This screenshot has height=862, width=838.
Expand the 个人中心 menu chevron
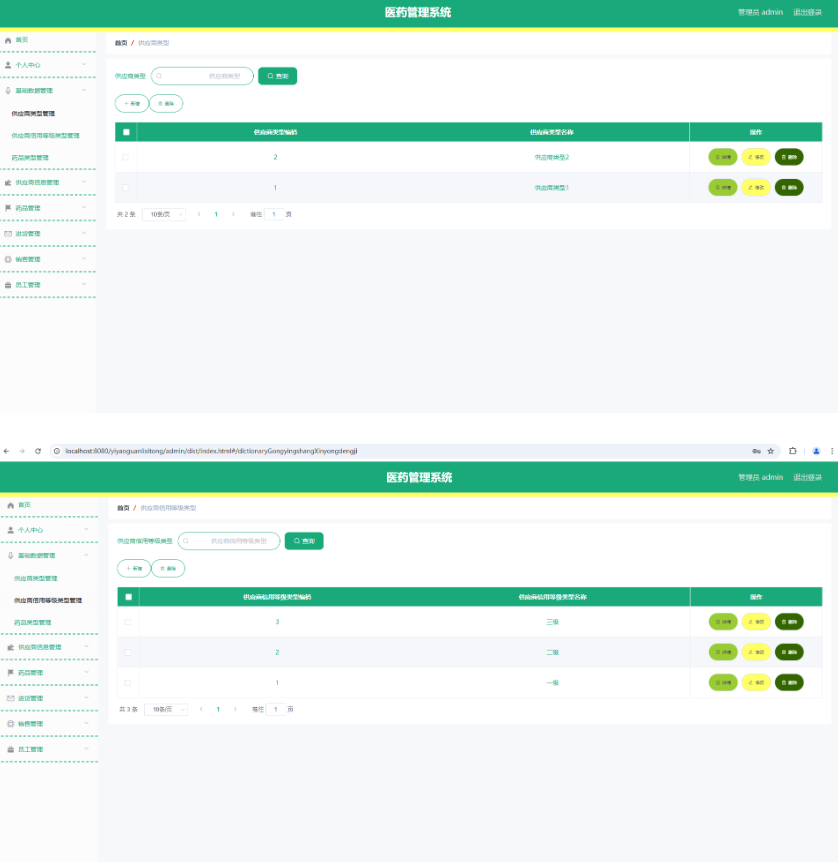pos(84,64)
